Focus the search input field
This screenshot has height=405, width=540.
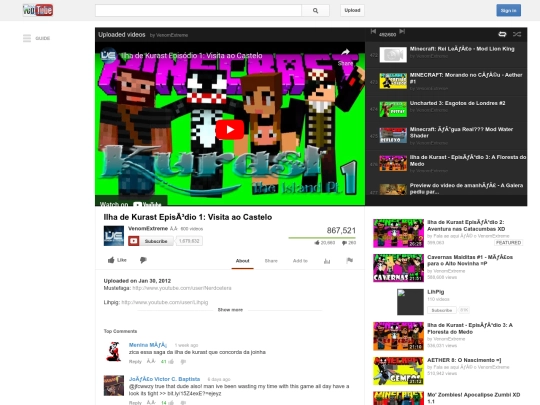point(198,11)
